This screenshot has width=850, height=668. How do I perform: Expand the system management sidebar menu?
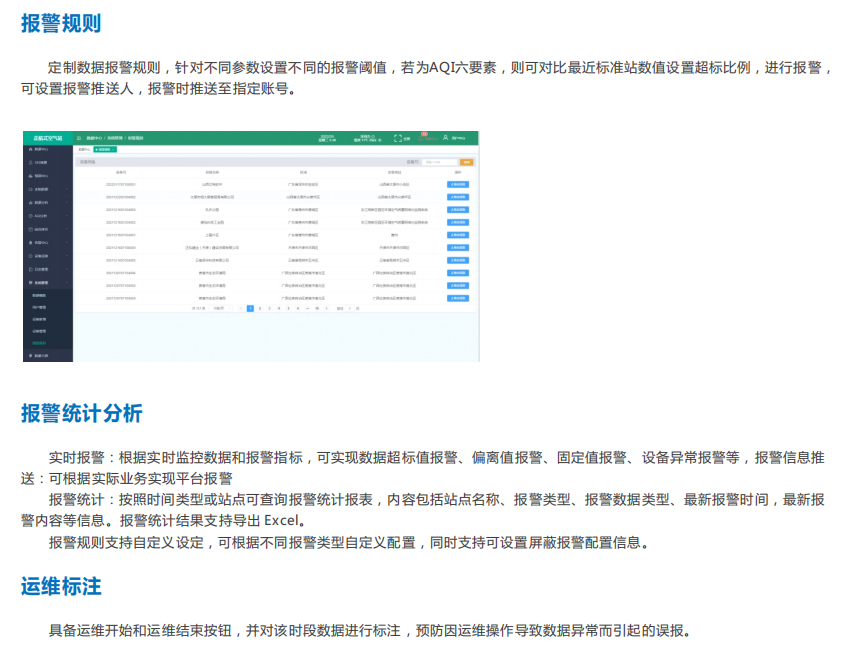tap(47, 283)
